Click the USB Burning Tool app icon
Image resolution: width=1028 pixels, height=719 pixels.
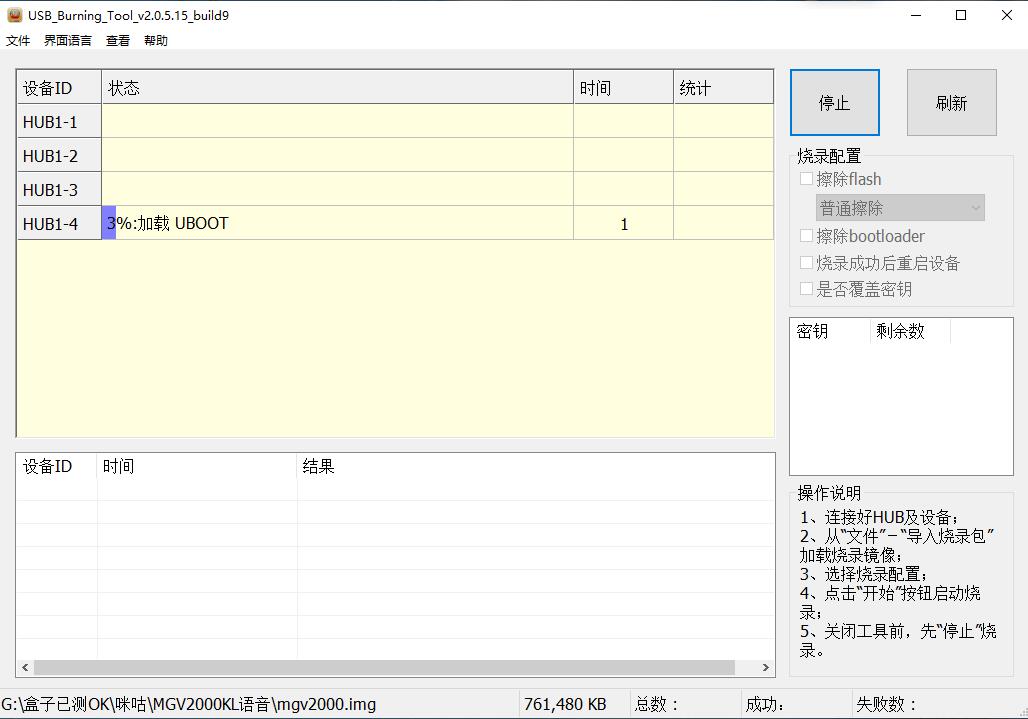[x=14, y=15]
